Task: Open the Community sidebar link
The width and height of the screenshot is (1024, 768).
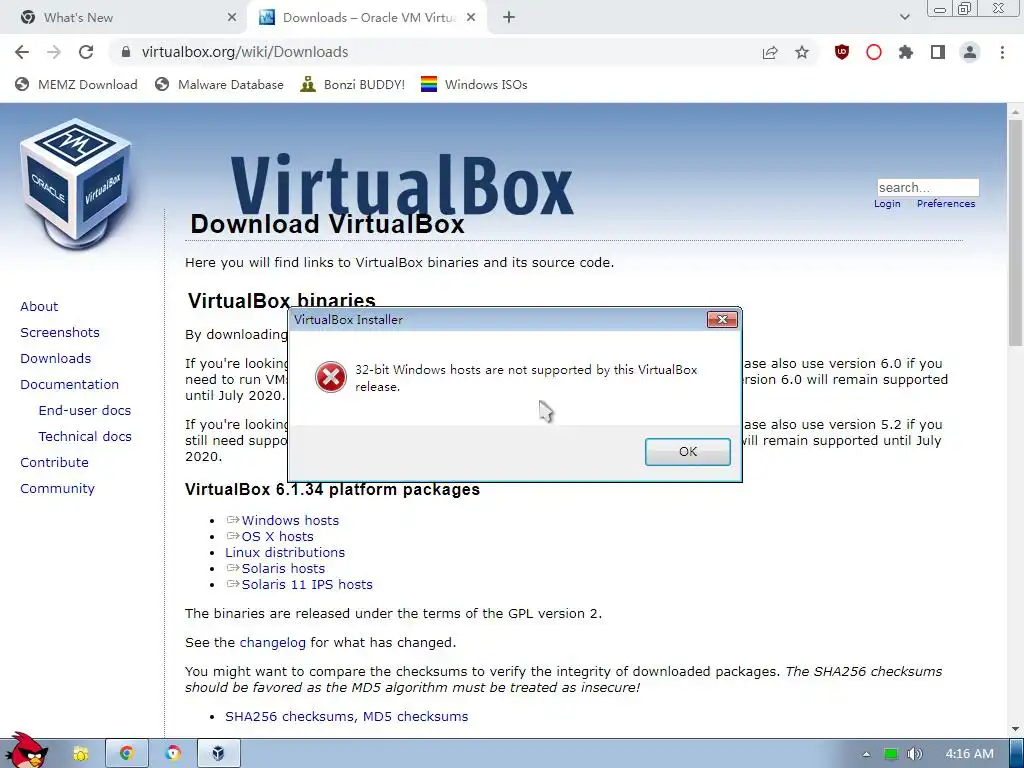Action: (57, 488)
